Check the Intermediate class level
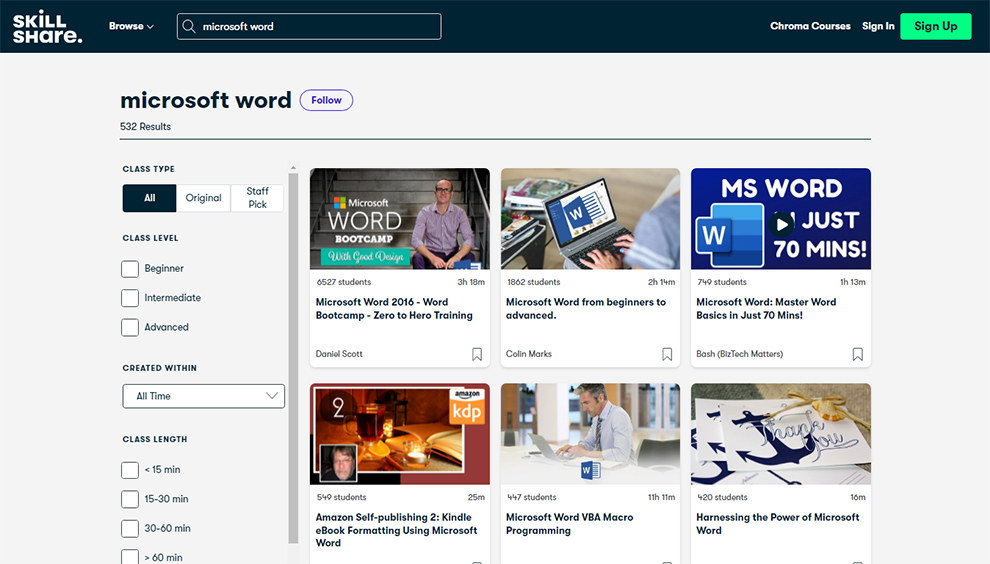The height and width of the screenshot is (564, 990). coord(130,297)
